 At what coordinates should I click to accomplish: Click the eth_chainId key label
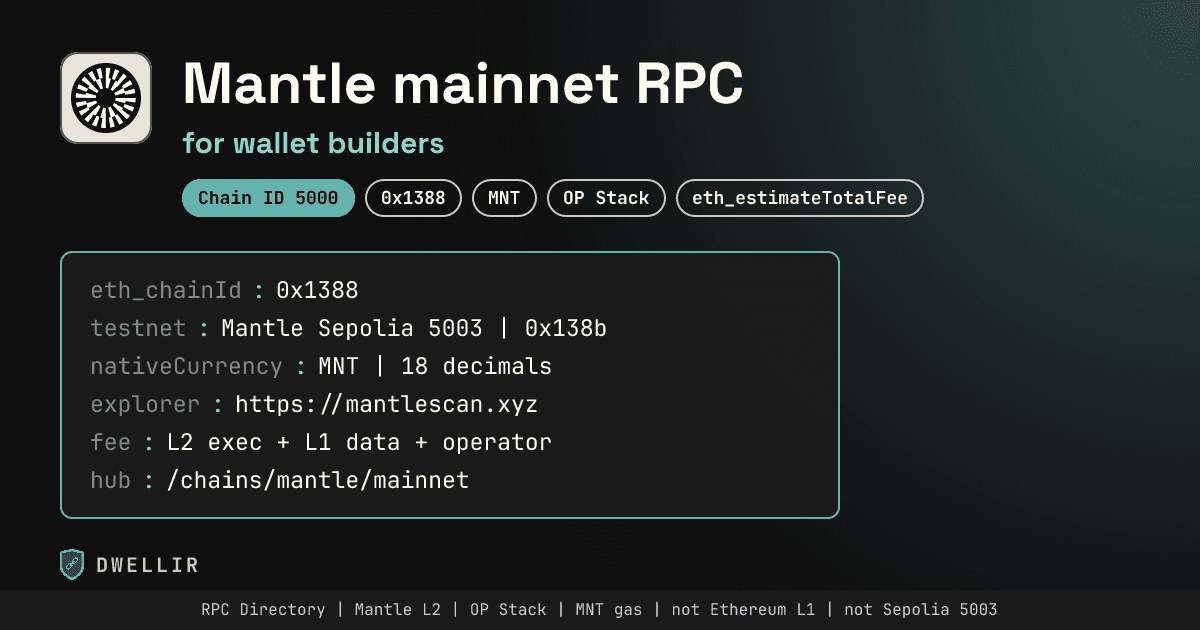(x=166, y=291)
